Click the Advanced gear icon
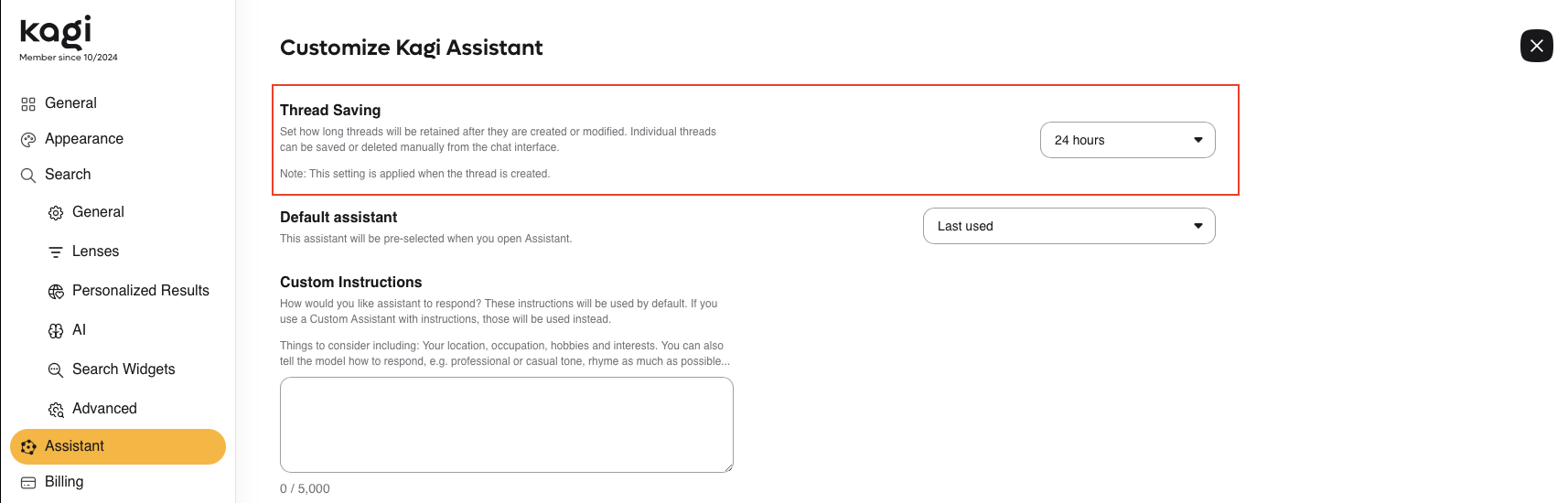The height and width of the screenshot is (503, 1568). [56, 410]
